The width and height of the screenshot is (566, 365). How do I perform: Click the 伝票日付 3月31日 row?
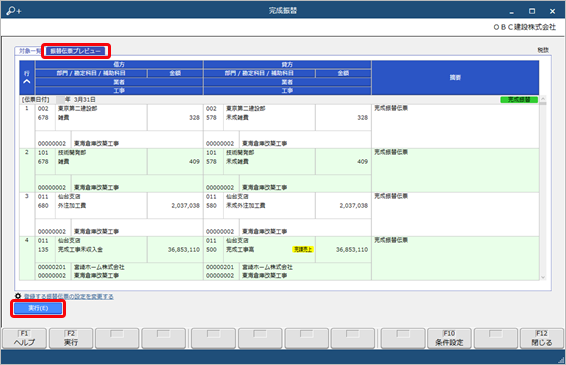[x=279, y=99]
